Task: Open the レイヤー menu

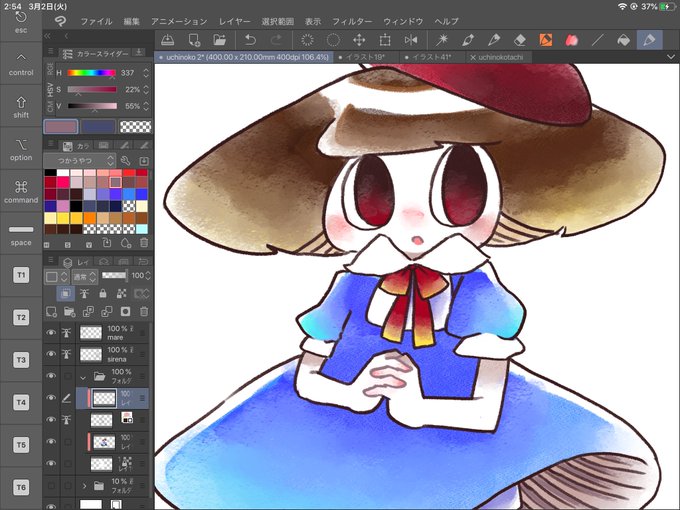Action: [234, 21]
